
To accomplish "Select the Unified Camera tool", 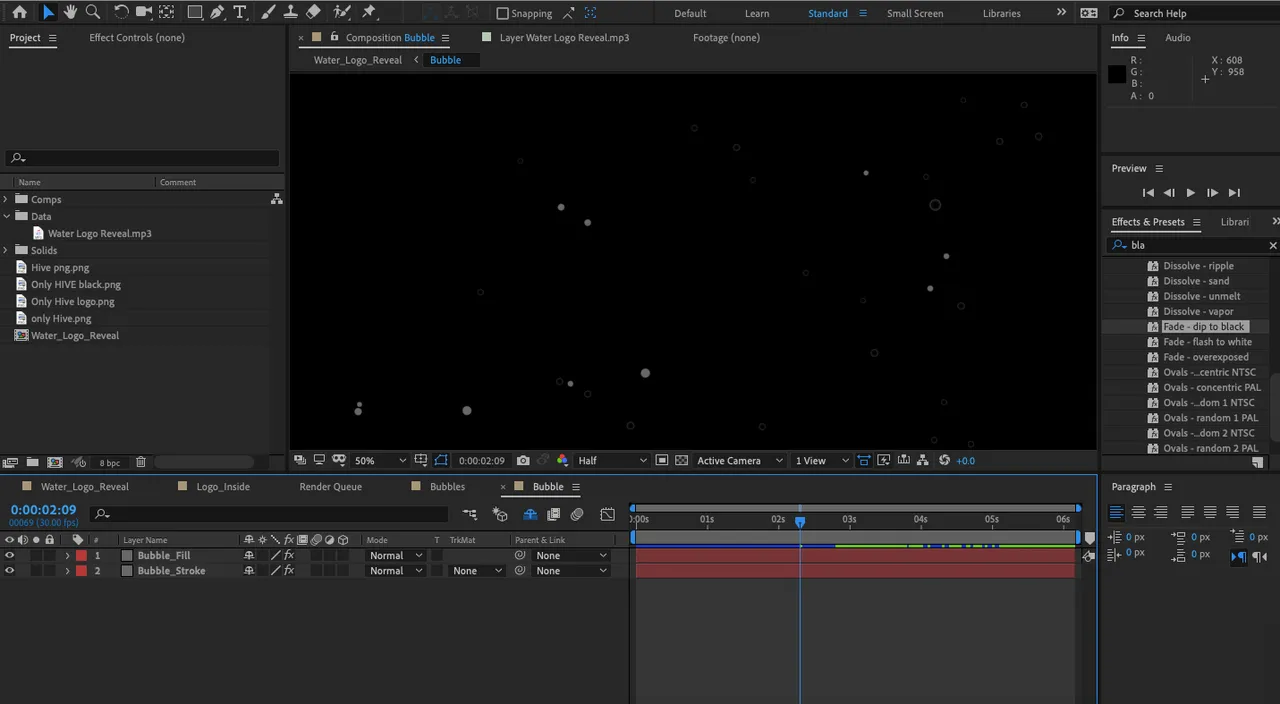I will pos(144,12).
